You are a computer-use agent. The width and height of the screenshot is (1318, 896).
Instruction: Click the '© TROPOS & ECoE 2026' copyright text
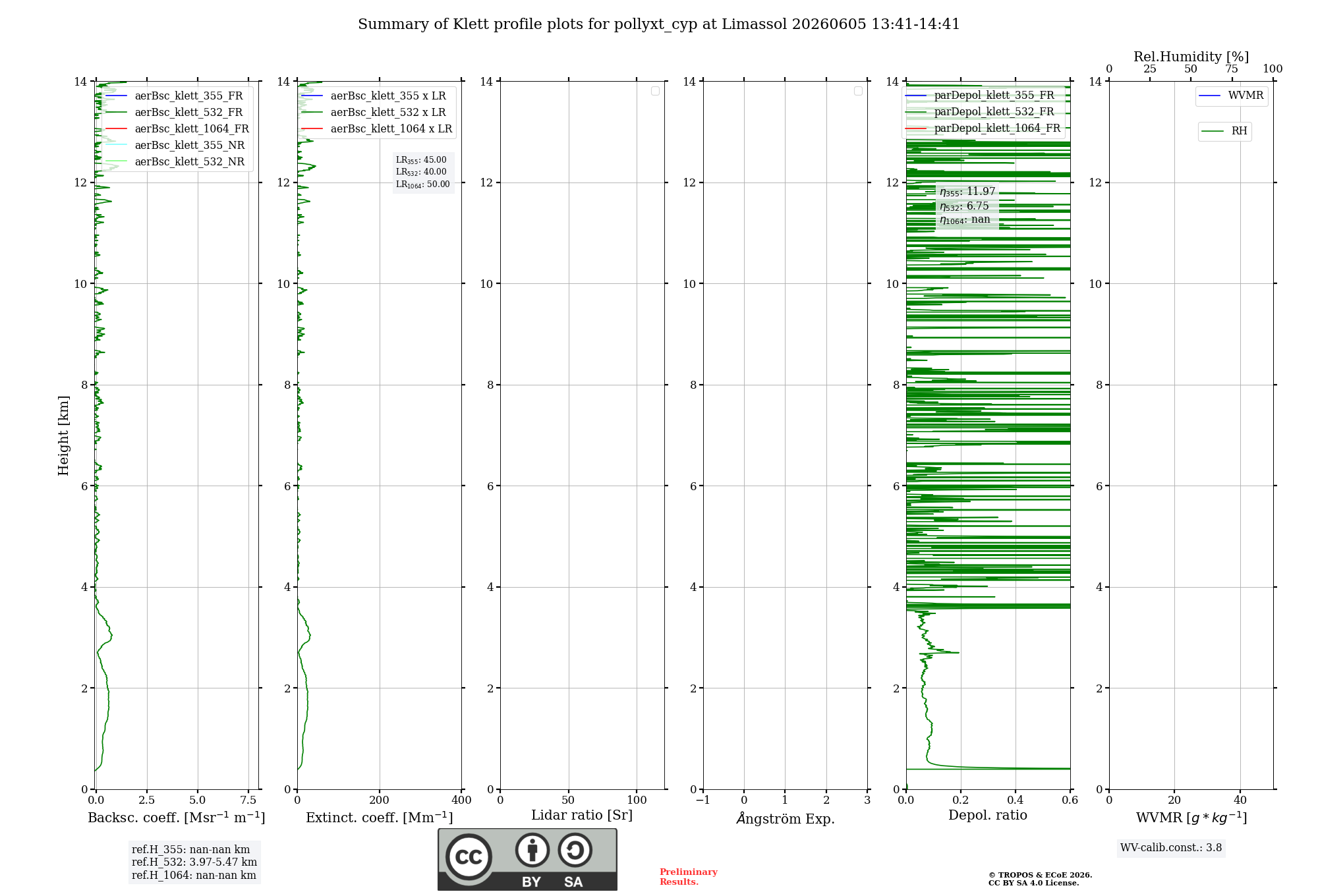[1040, 875]
